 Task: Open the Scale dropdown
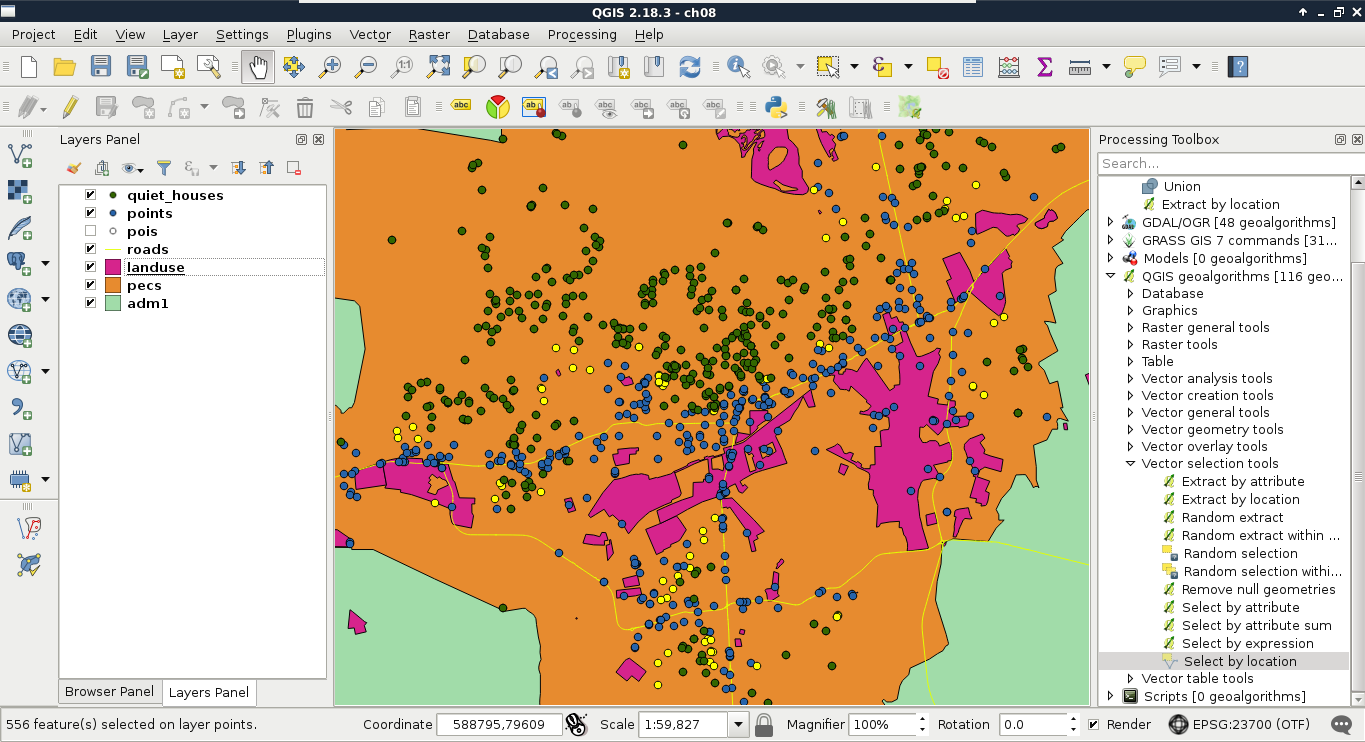[739, 724]
